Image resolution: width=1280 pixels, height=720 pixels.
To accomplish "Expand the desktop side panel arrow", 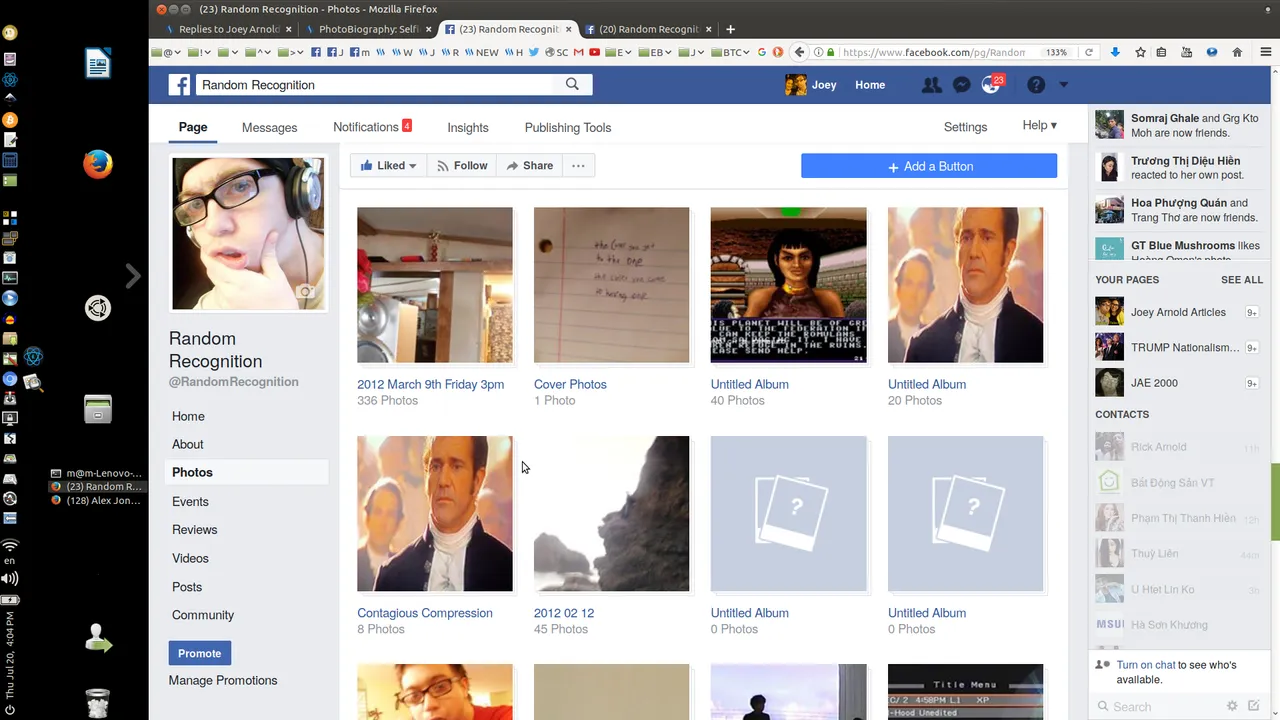I will pos(133,276).
